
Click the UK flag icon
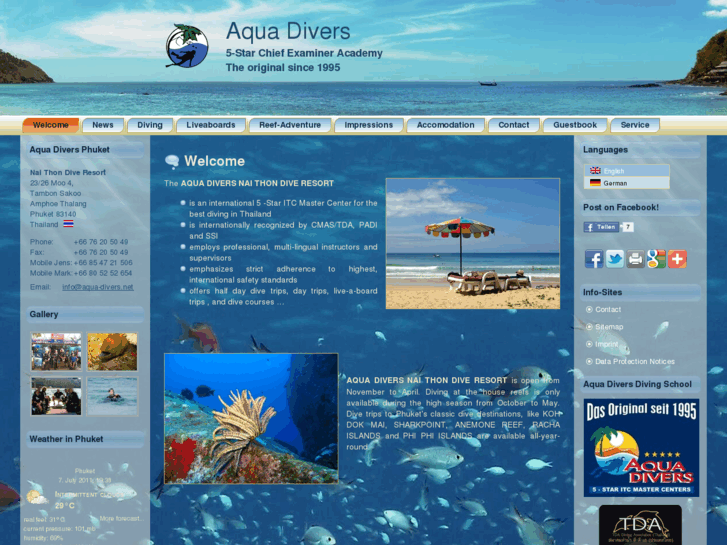(x=595, y=171)
